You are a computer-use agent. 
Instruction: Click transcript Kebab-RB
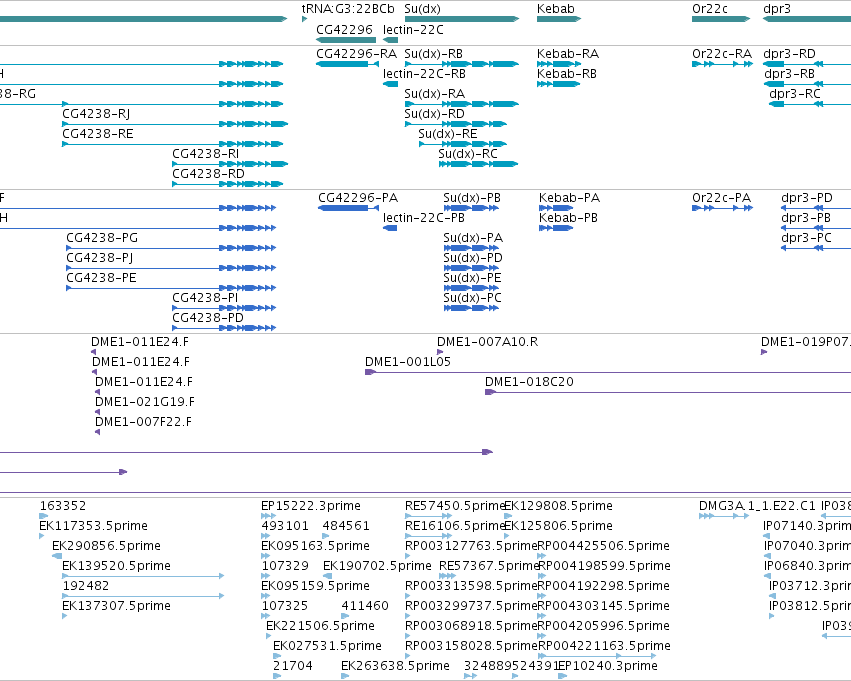558,84
